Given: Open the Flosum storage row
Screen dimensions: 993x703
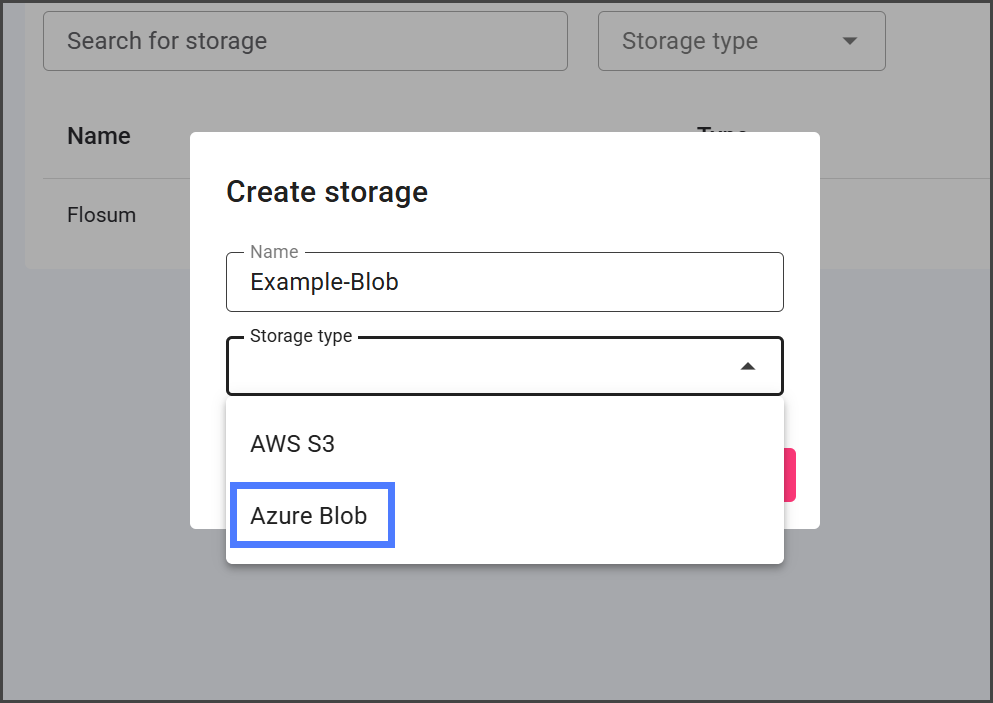Looking at the screenshot, I should (x=102, y=215).
